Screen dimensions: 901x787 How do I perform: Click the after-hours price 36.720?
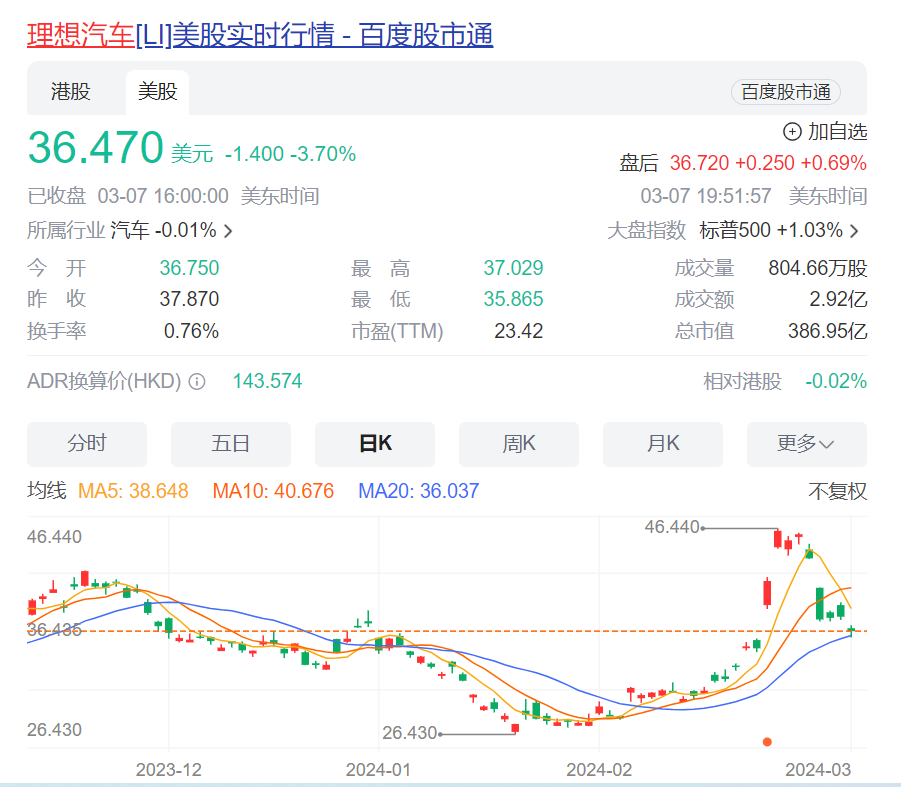point(699,163)
